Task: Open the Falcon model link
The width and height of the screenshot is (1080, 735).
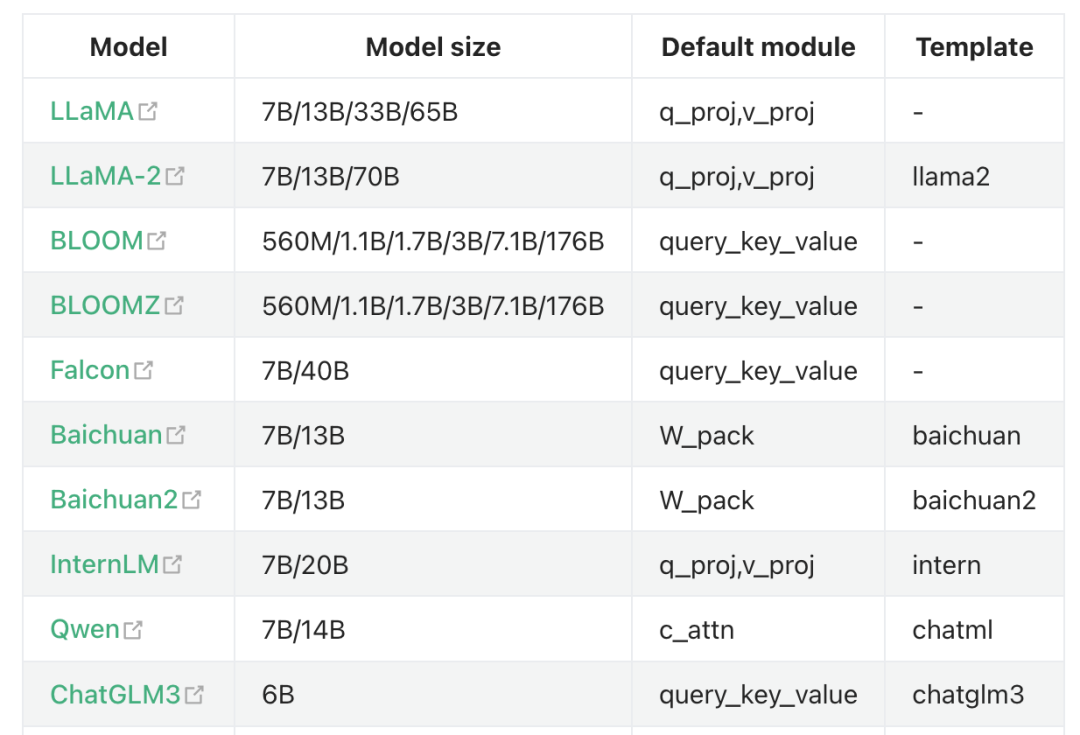Action: [90, 371]
